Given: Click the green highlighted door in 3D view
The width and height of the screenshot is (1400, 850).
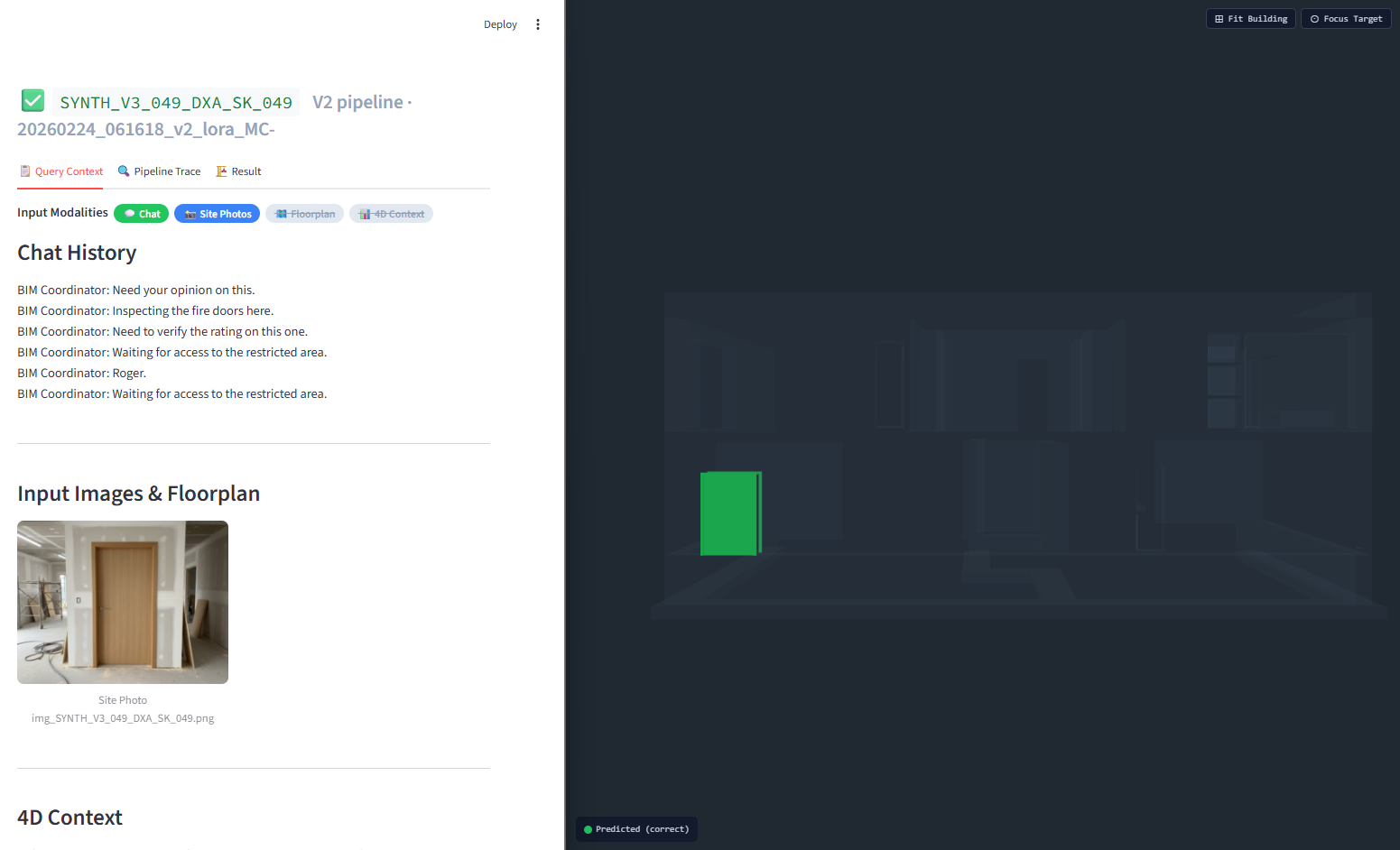Looking at the screenshot, I should click(x=730, y=513).
